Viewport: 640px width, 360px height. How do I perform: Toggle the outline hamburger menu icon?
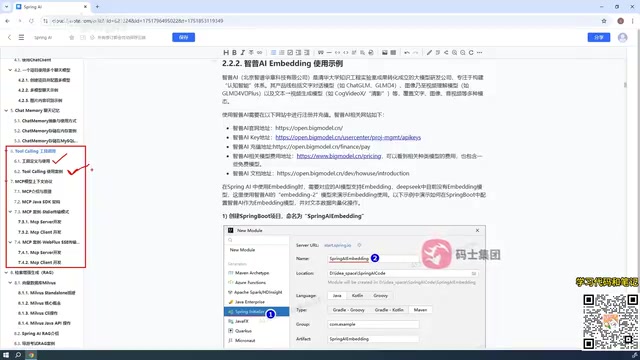[x=21, y=37]
